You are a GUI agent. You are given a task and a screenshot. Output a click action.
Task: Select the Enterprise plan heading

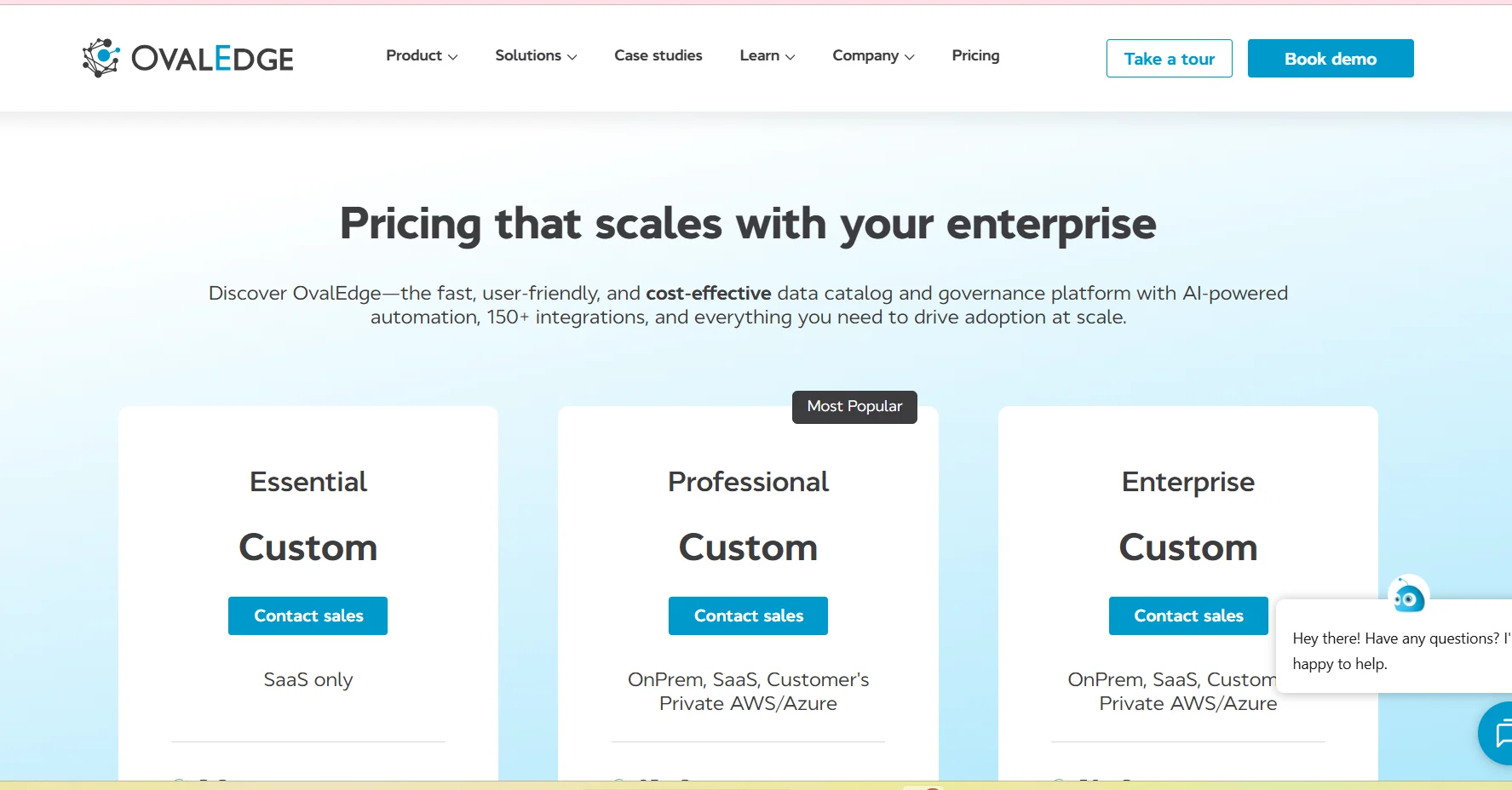1187,482
